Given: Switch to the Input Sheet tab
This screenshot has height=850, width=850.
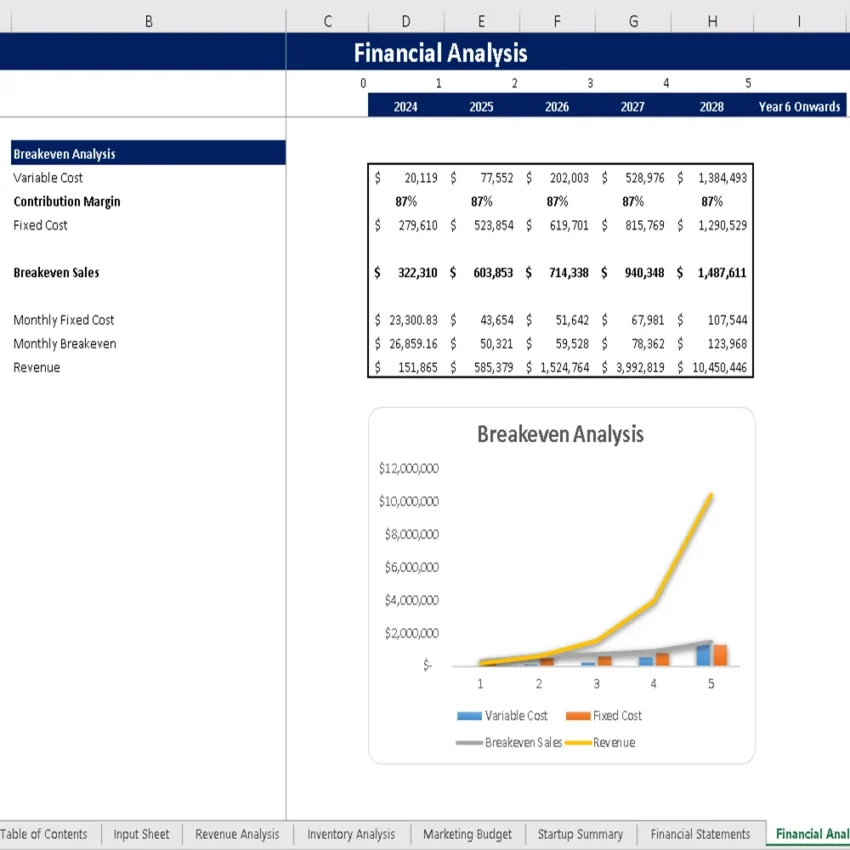Looking at the screenshot, I should point(141,834).
